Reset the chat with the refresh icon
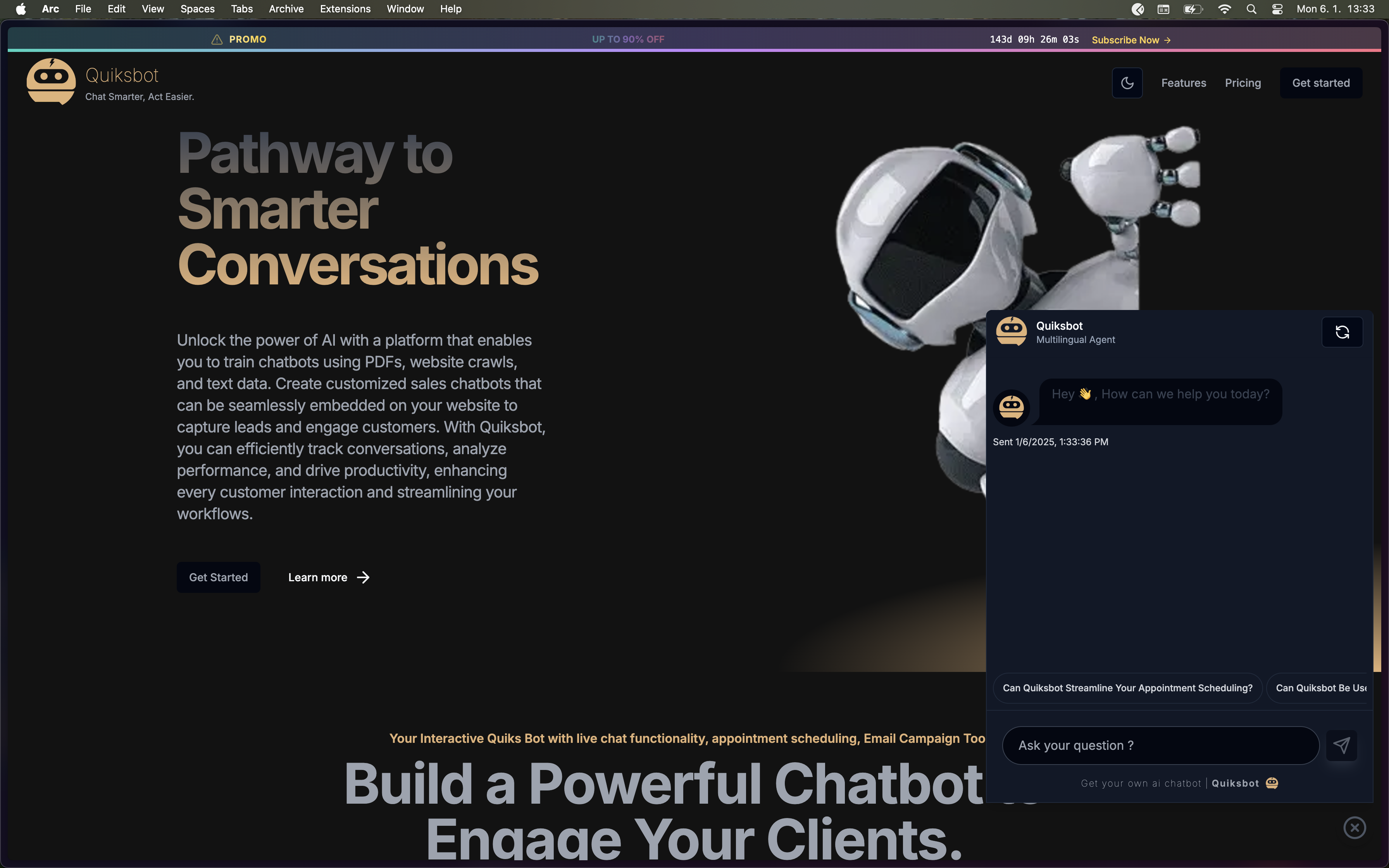The width and height of the screenshot is (1389, 868). point(1342,332)
